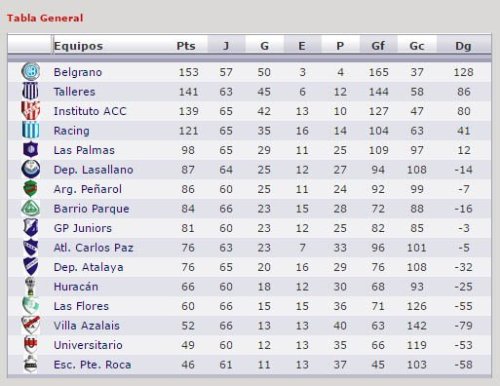
Task: Click the Racing light-blue striped crest
Action: point(30,130)
